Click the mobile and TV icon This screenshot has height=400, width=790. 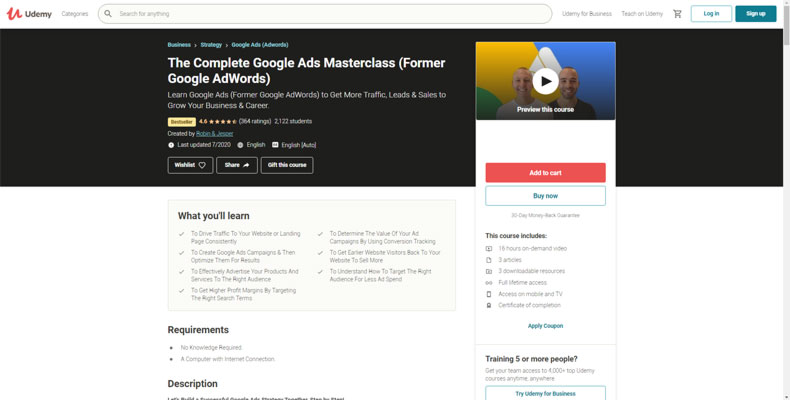point(489,294)
